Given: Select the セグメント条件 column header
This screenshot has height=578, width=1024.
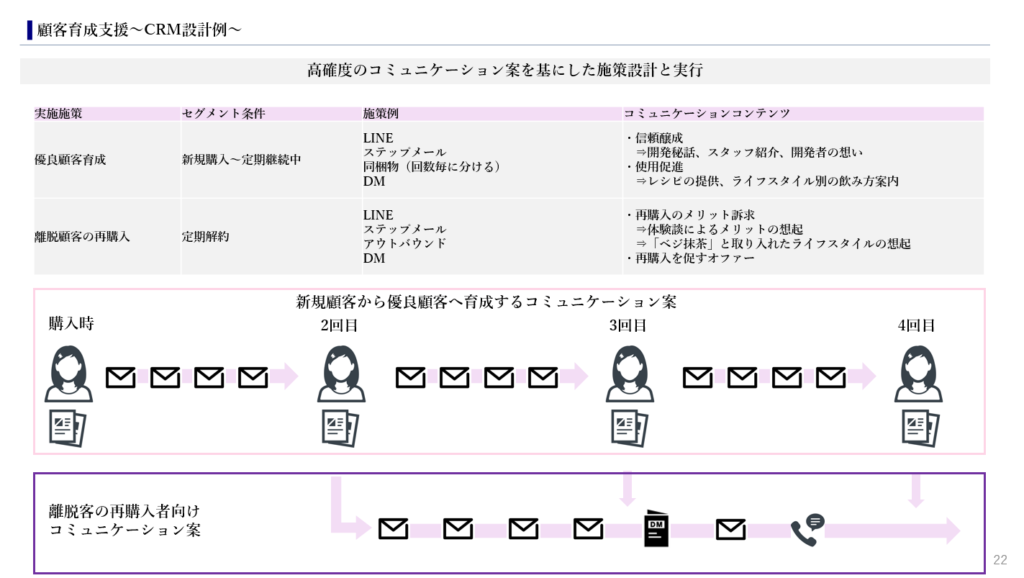Looking at the screenshot, I should coord(223,114).
